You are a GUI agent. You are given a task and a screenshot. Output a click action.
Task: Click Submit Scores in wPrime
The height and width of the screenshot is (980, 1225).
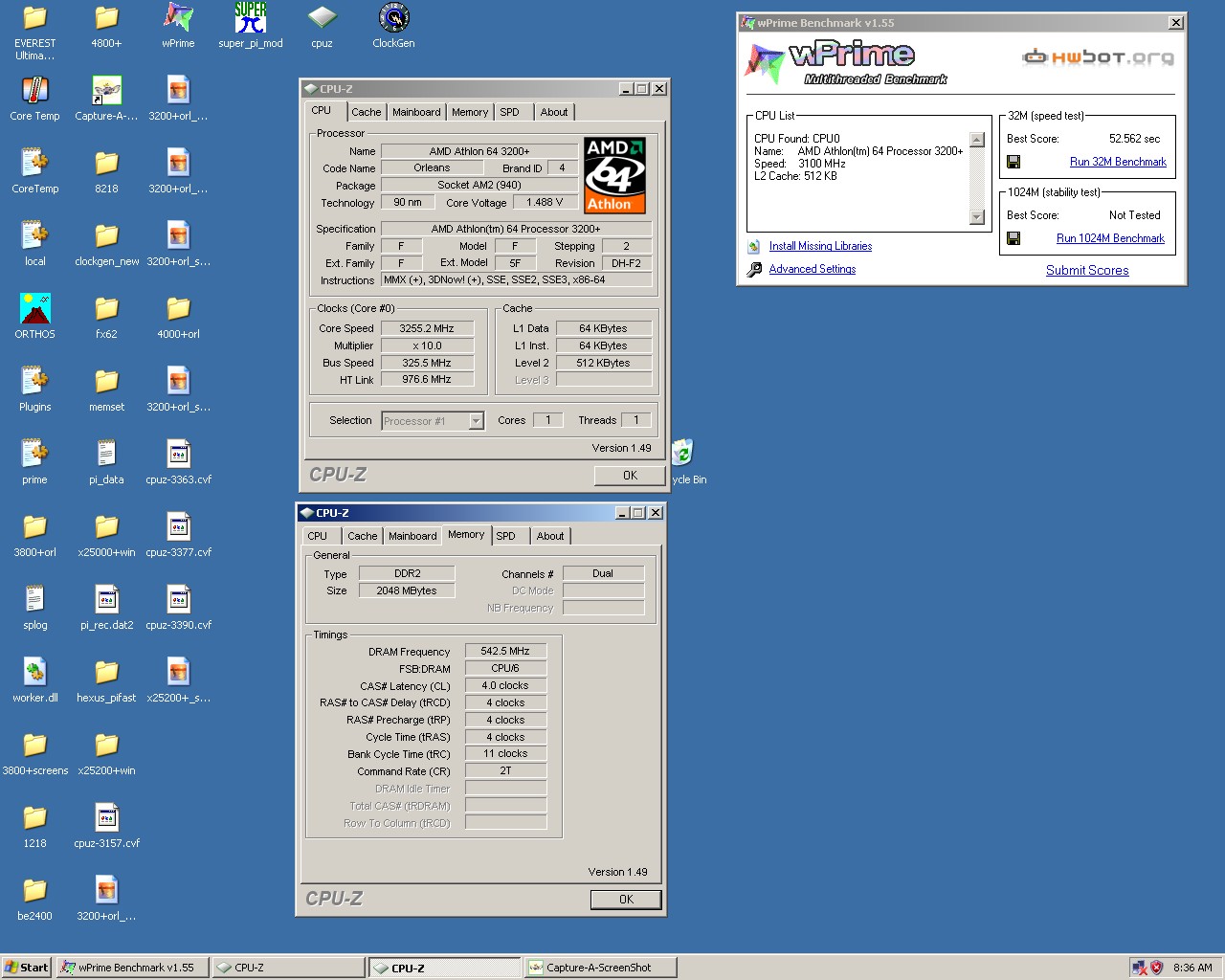[1087, 271]
